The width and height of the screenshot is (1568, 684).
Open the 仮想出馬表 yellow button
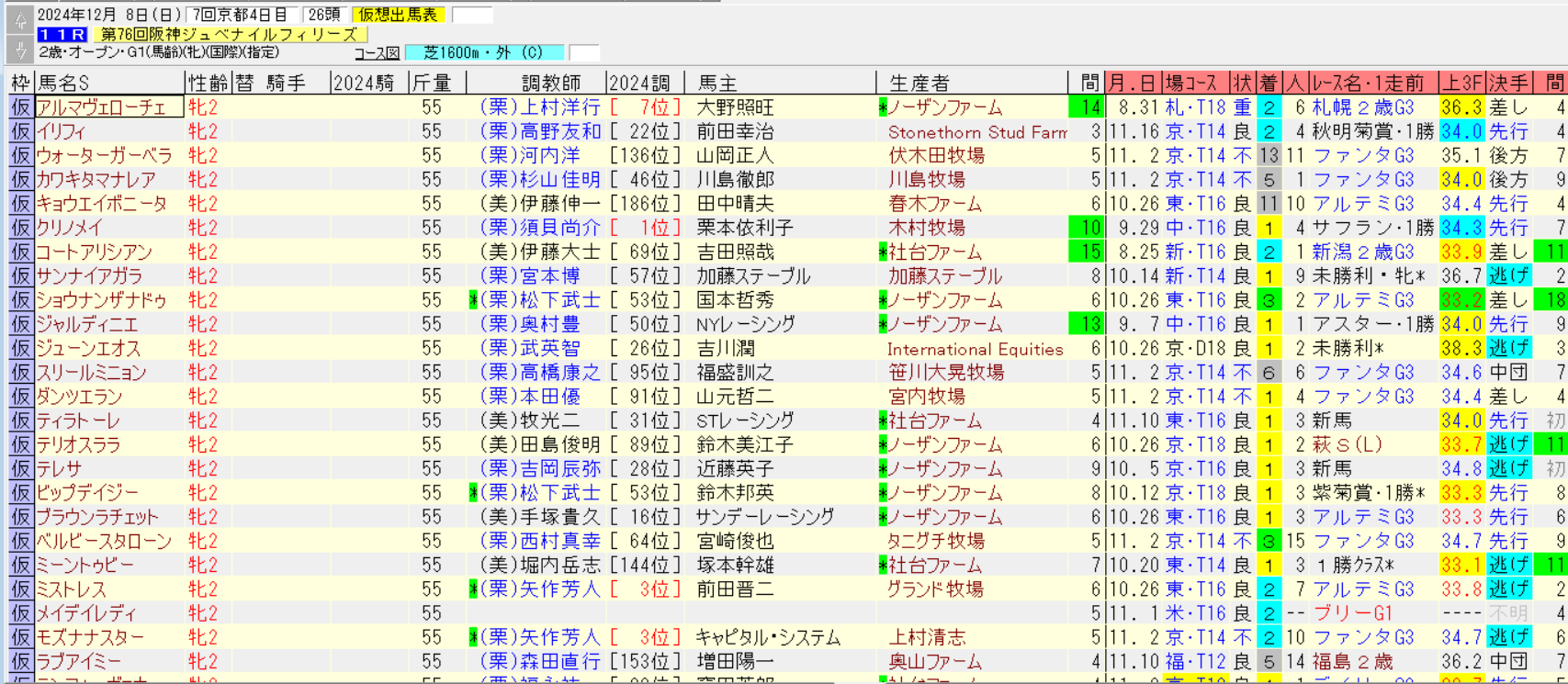click(x=399, y=15)
